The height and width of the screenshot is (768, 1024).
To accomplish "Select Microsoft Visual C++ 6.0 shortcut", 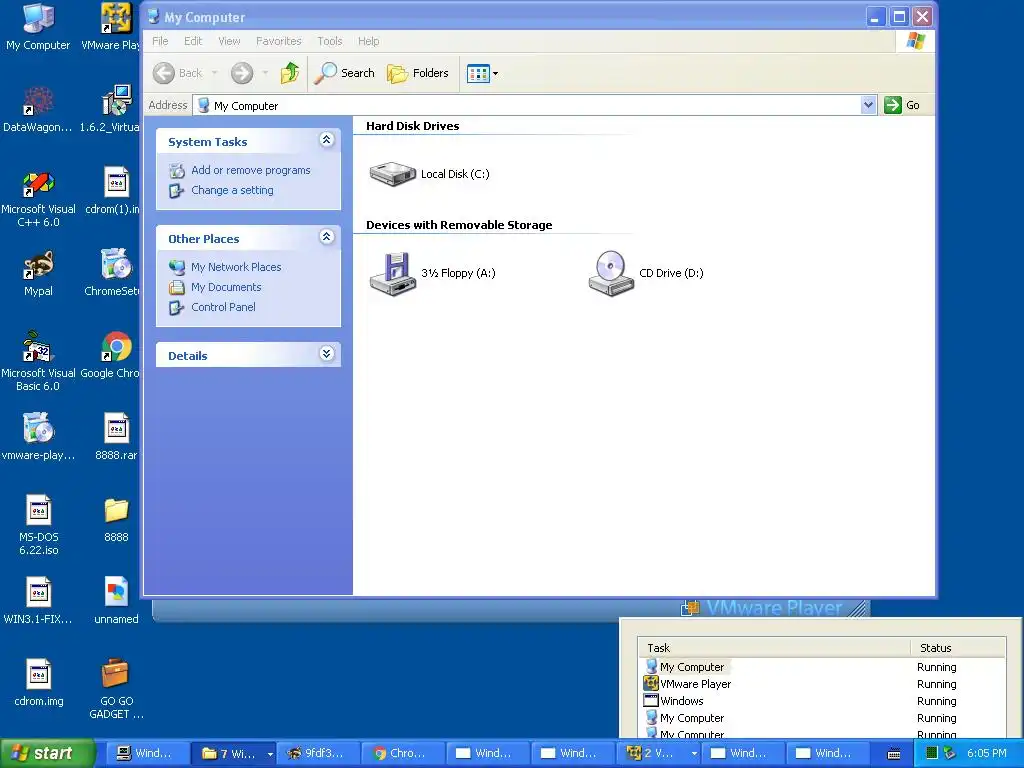I will 38,199.
